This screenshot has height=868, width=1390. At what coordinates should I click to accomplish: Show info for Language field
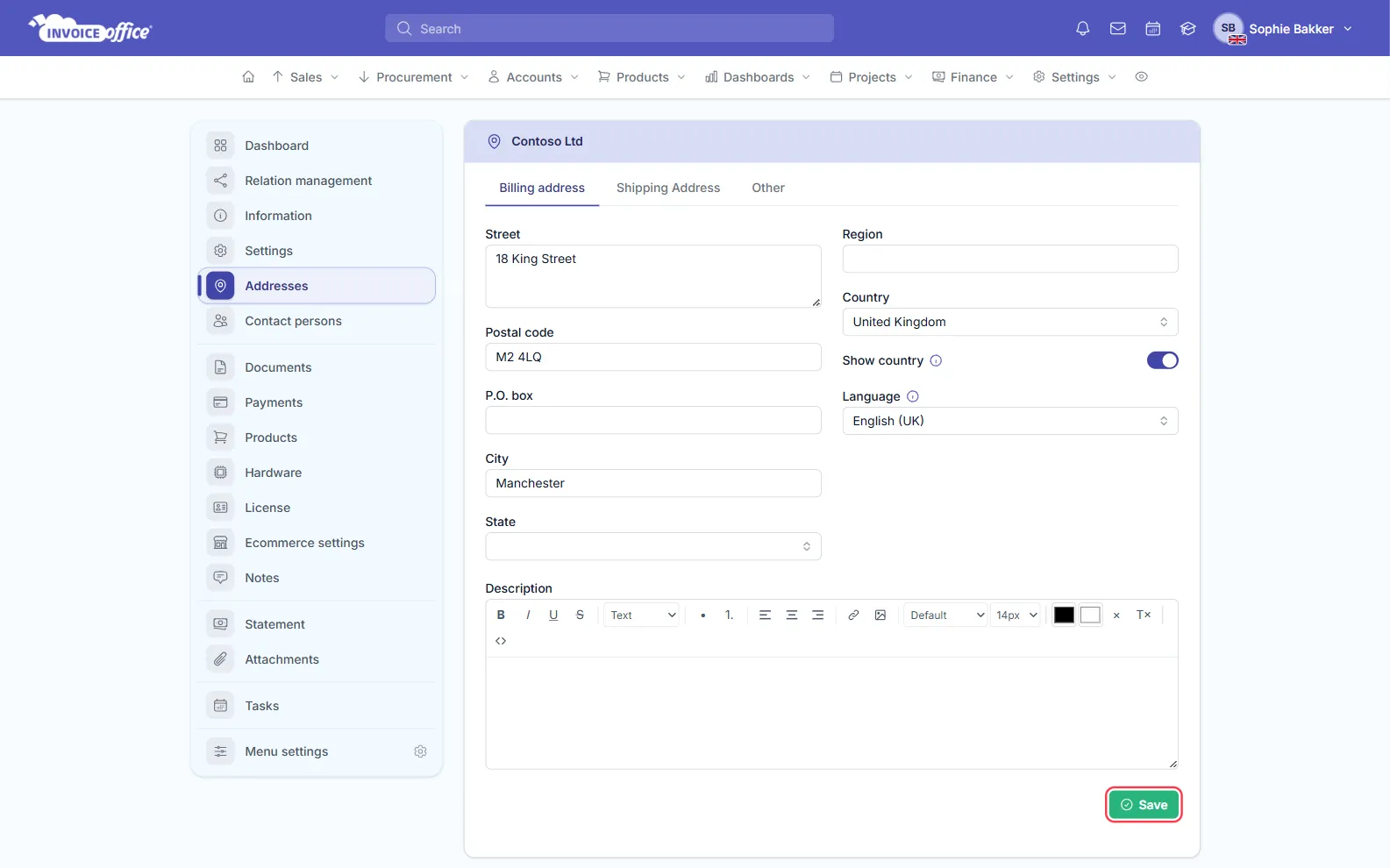point(912,396)
